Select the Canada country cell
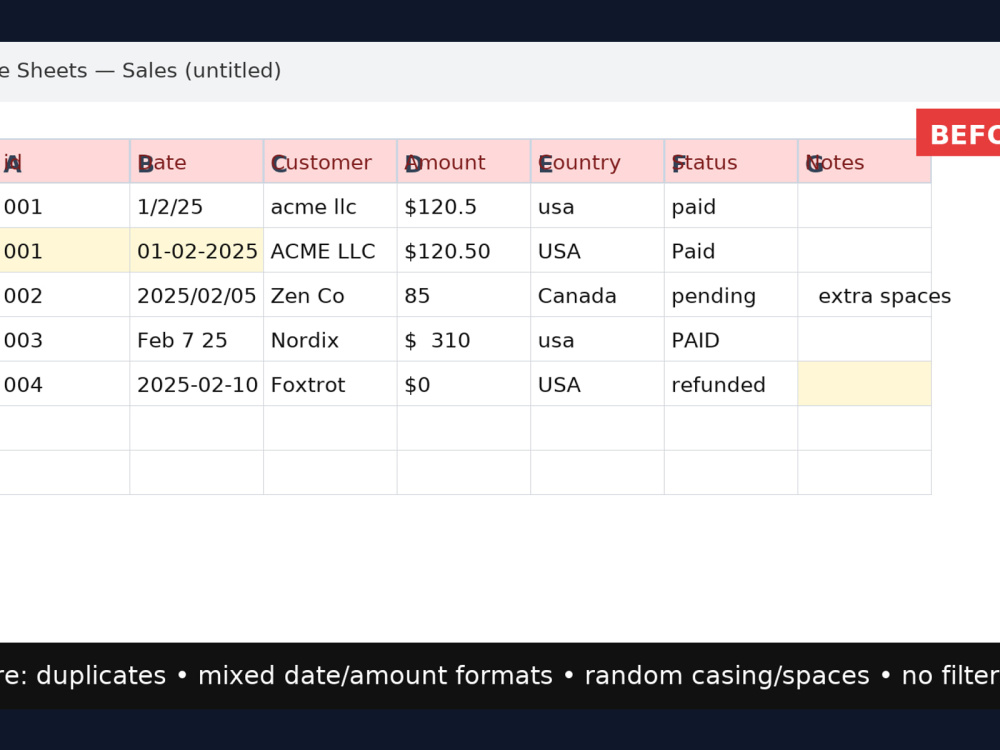 click(598, 295)
